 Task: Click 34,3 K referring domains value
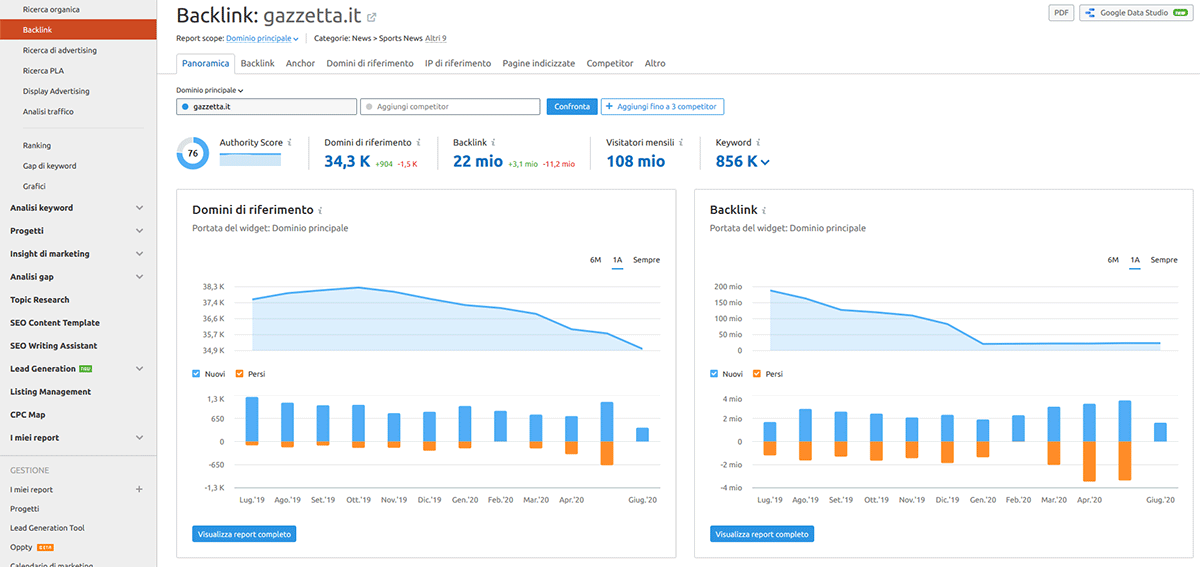point(347,161)
